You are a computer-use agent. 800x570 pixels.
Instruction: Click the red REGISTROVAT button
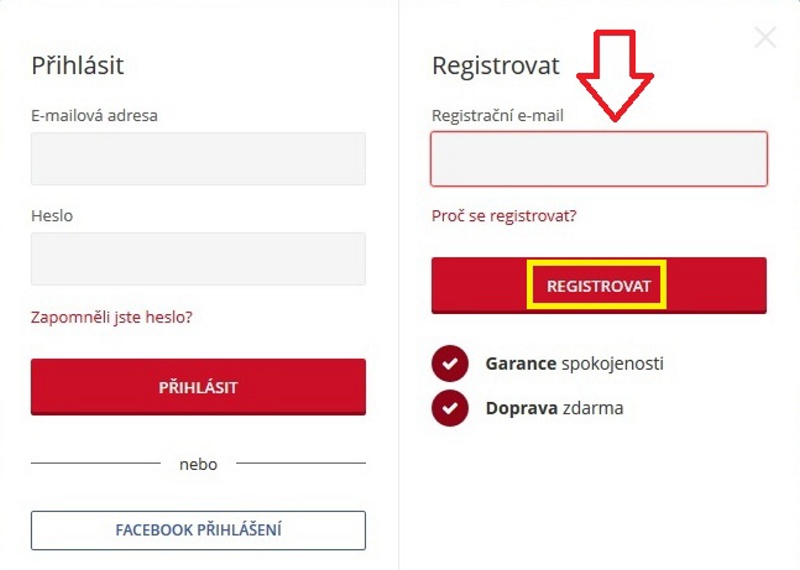[599, 286]
